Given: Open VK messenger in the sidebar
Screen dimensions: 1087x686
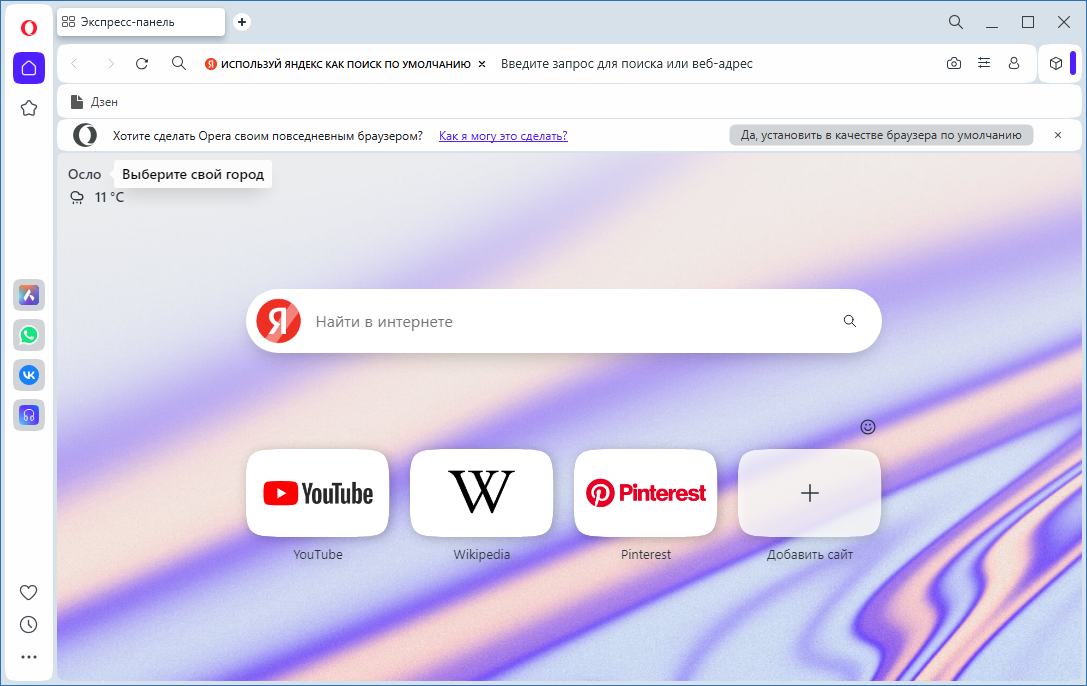Looking at the screenshot, I should 28,375.
